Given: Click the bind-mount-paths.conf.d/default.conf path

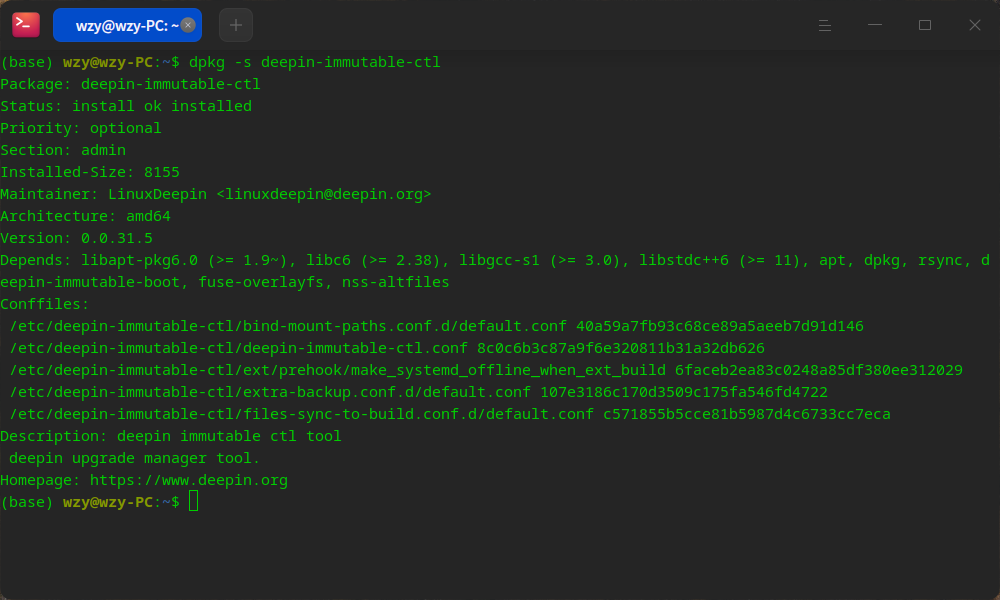Looking at the screenshot, I should click(x=288, y=326).
